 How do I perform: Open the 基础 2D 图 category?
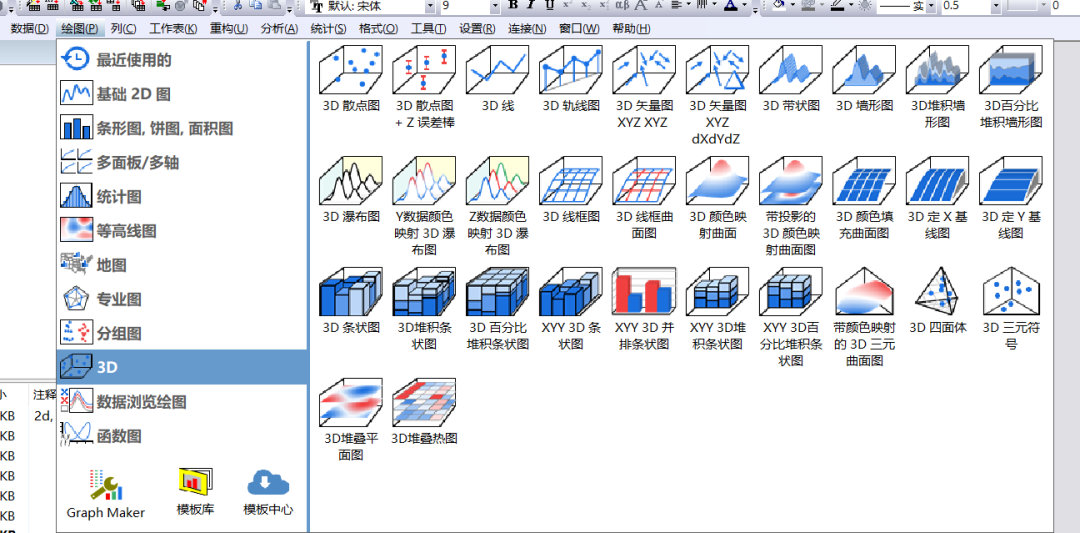coord(182,94)
